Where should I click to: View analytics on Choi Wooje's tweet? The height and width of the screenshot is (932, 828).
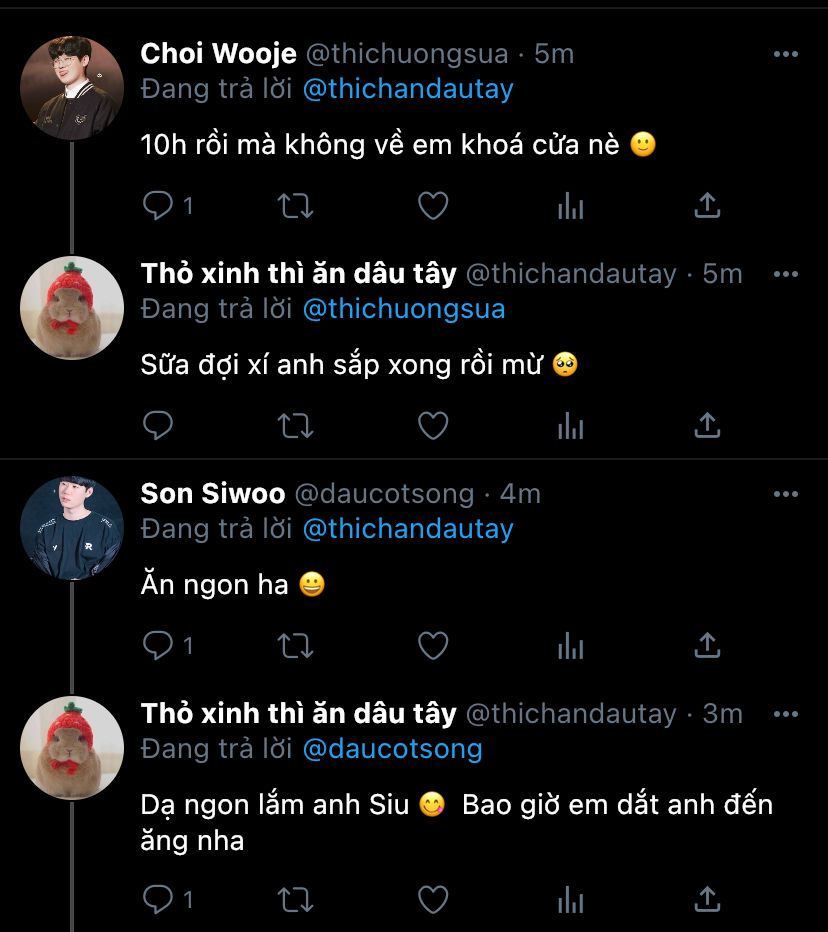(x=570, y=206)
